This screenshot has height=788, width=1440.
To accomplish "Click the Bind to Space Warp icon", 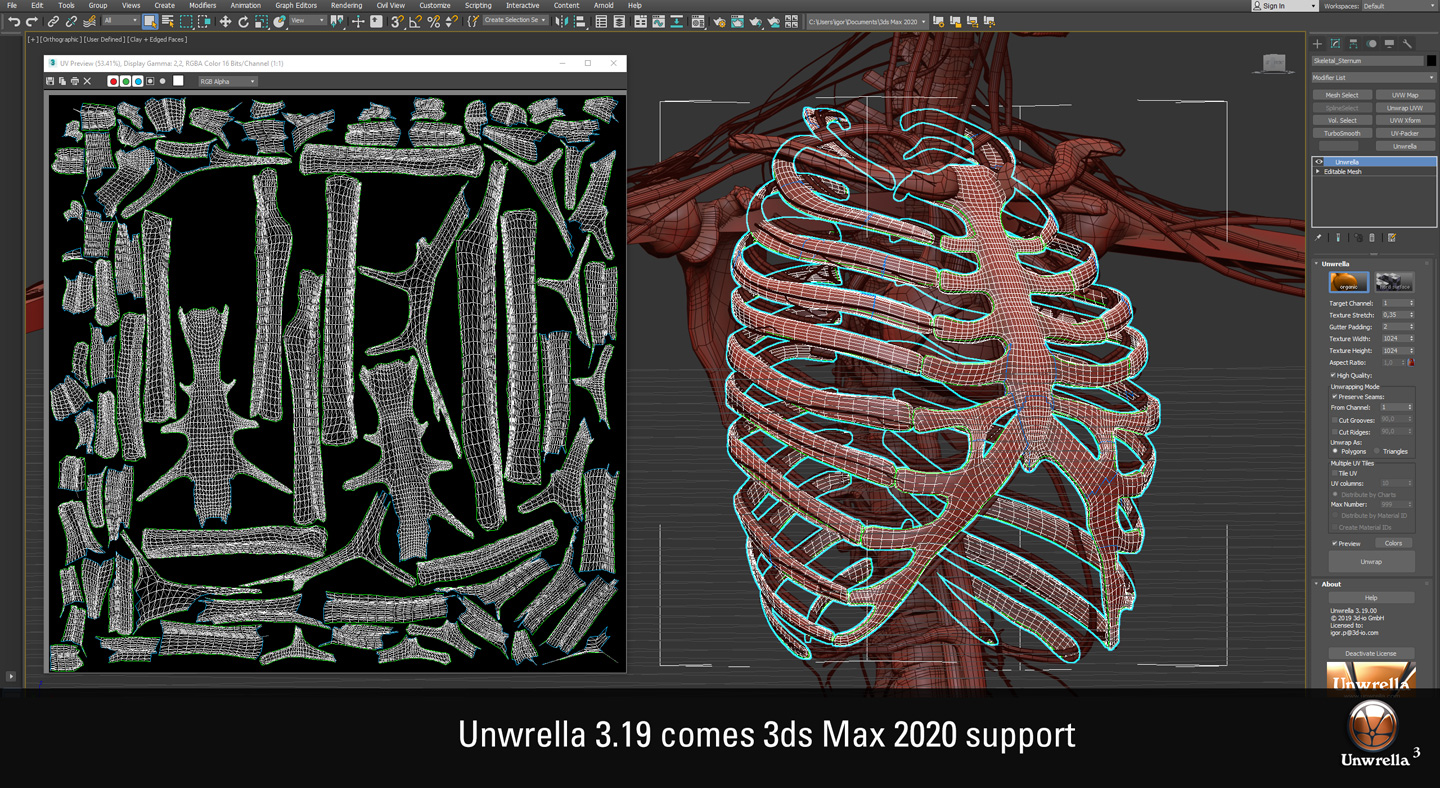I will click(x=90, y=21).
